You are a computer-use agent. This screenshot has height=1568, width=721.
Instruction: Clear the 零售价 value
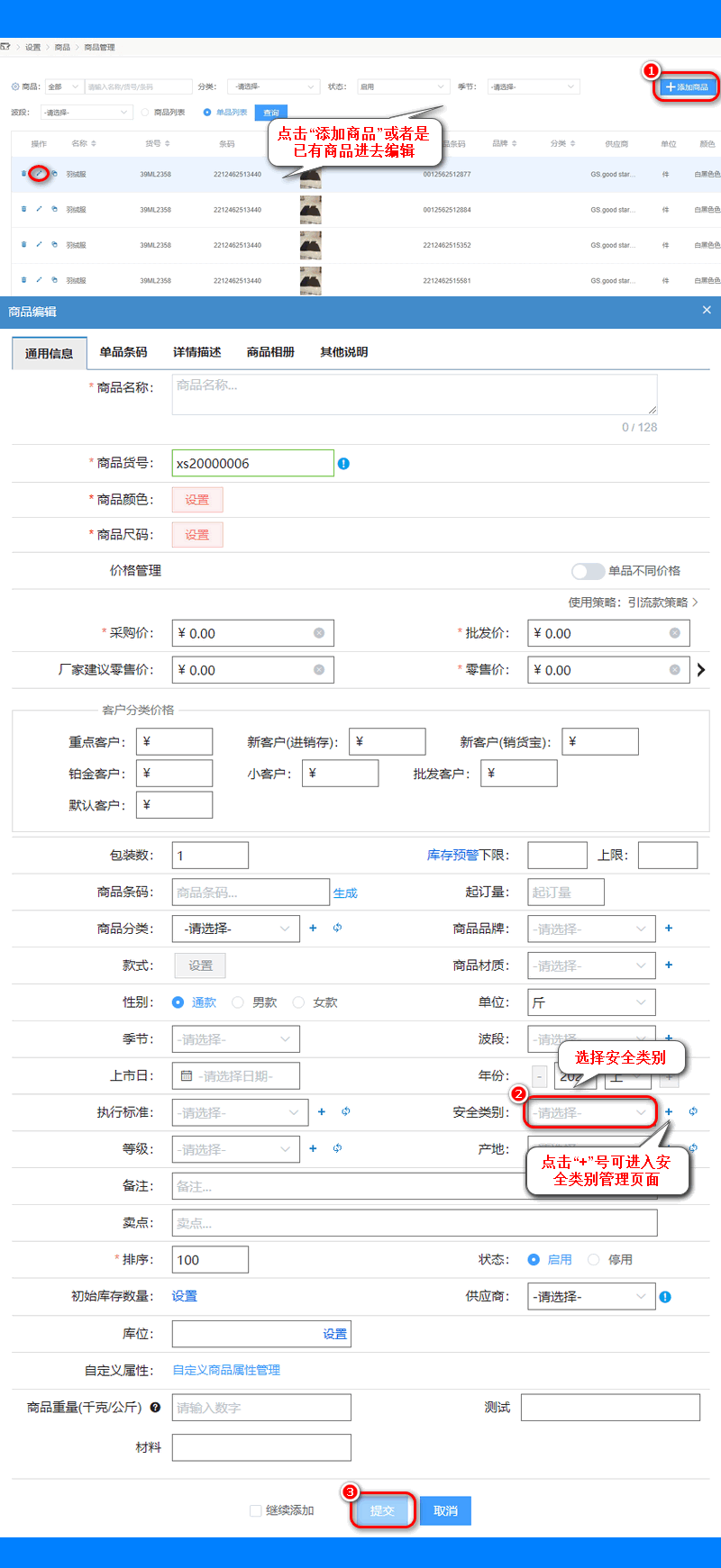tap(675, 670)
